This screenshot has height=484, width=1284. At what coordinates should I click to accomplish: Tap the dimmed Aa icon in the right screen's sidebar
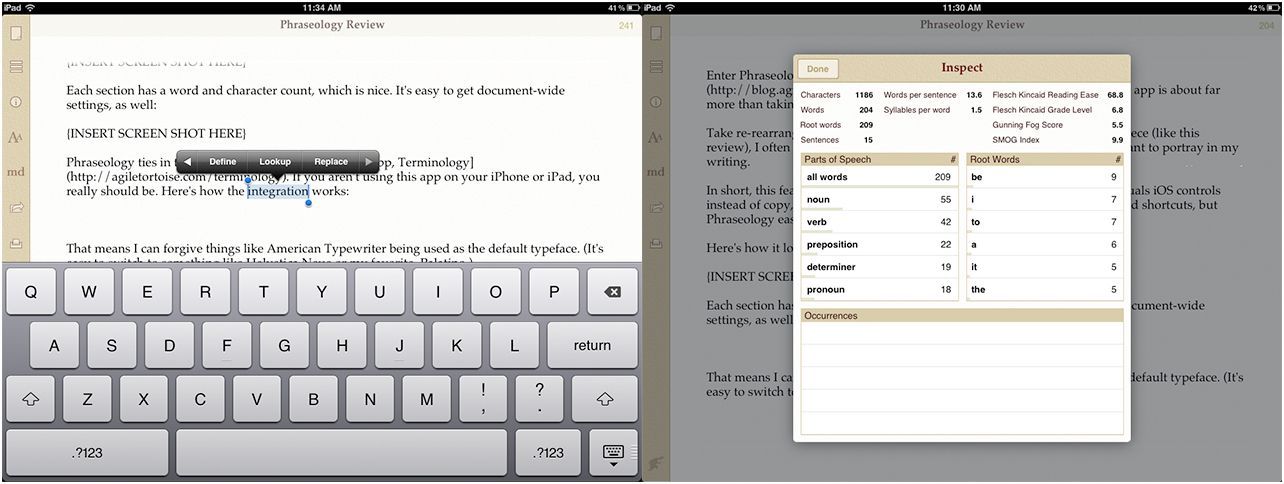click(x=656, y=137)
